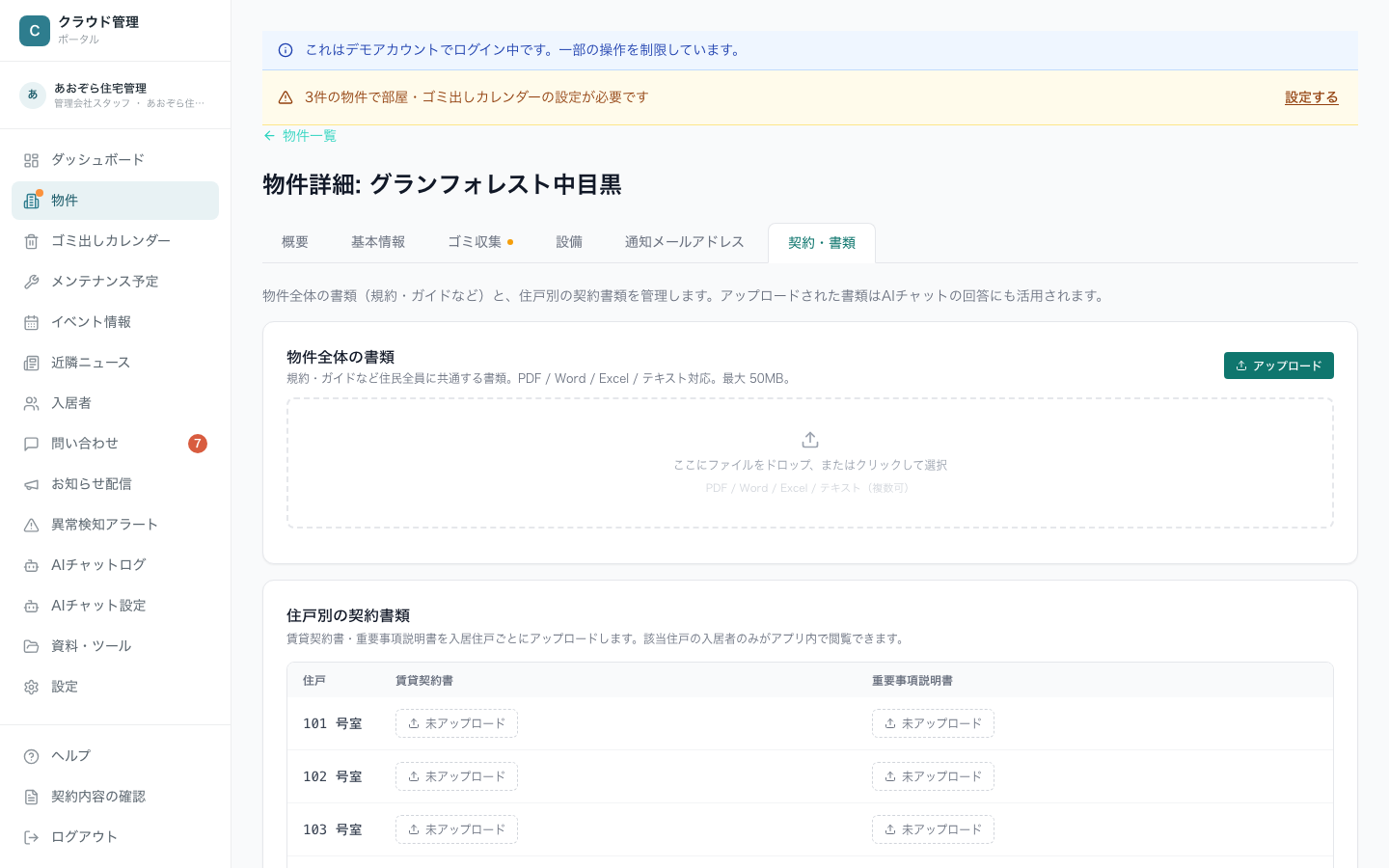This screenshot has width=1389, height=868.
Task: Switch to the 基本情報 tab
Action: (378, 242)
